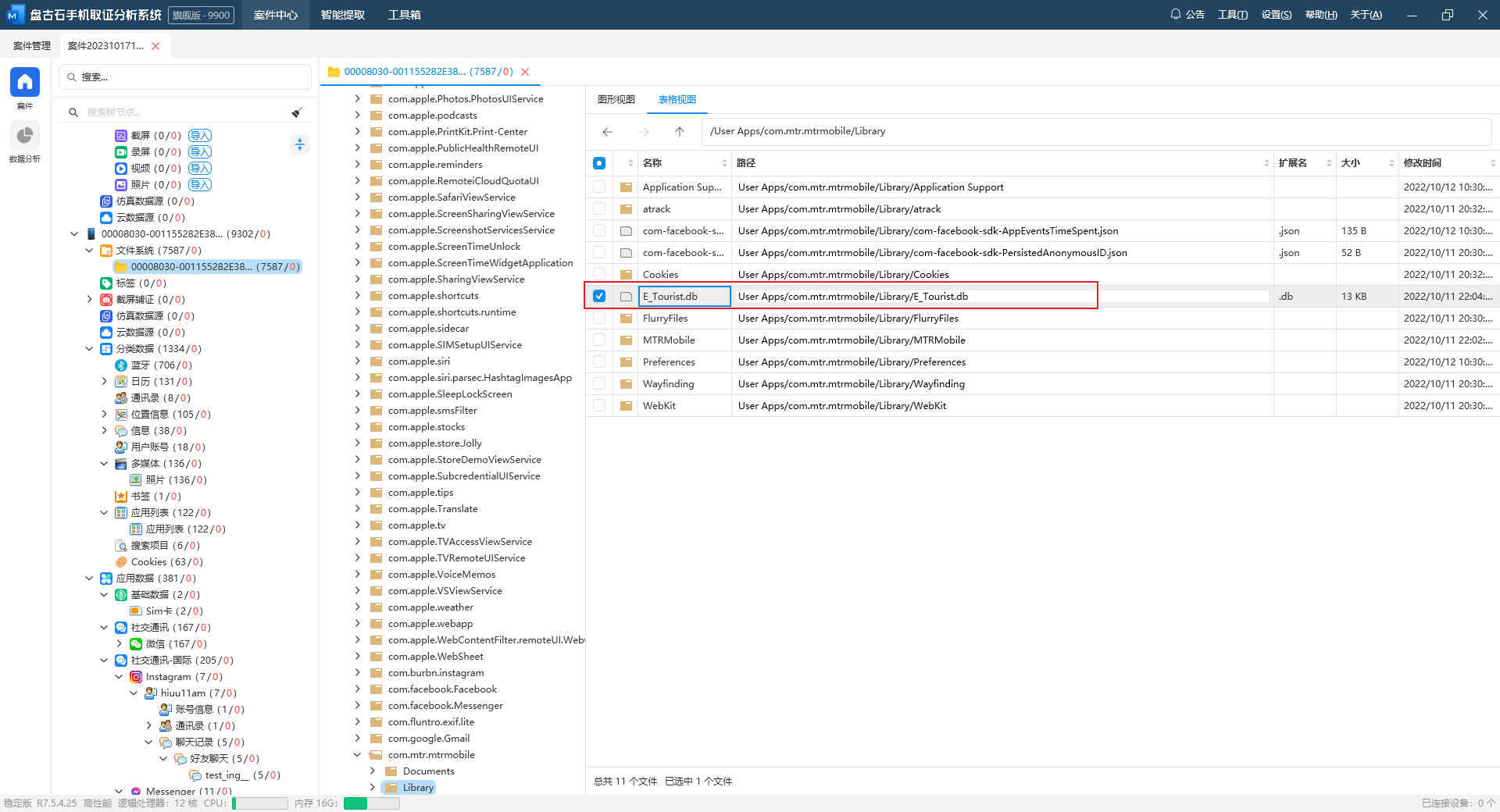Open the 智能提取 menu
This screenshot has width=1500, height=812.
click(x=342, y=15)
